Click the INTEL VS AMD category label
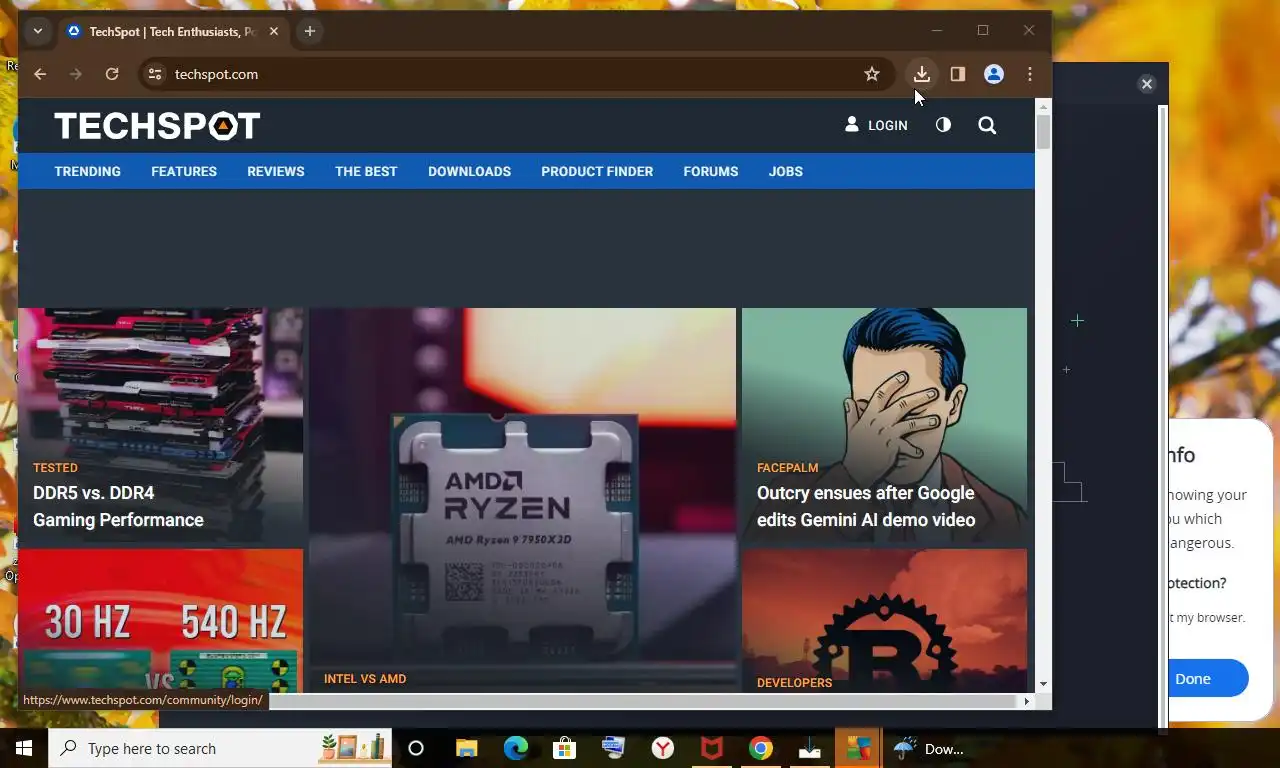The height and width of the screenshot is (768, 1280). [x=365, y=679]
